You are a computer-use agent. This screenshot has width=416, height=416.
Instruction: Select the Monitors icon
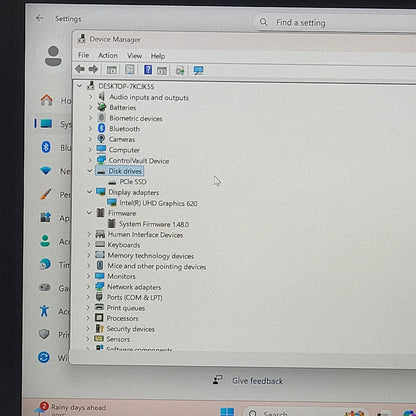click(x=100, y=276)
